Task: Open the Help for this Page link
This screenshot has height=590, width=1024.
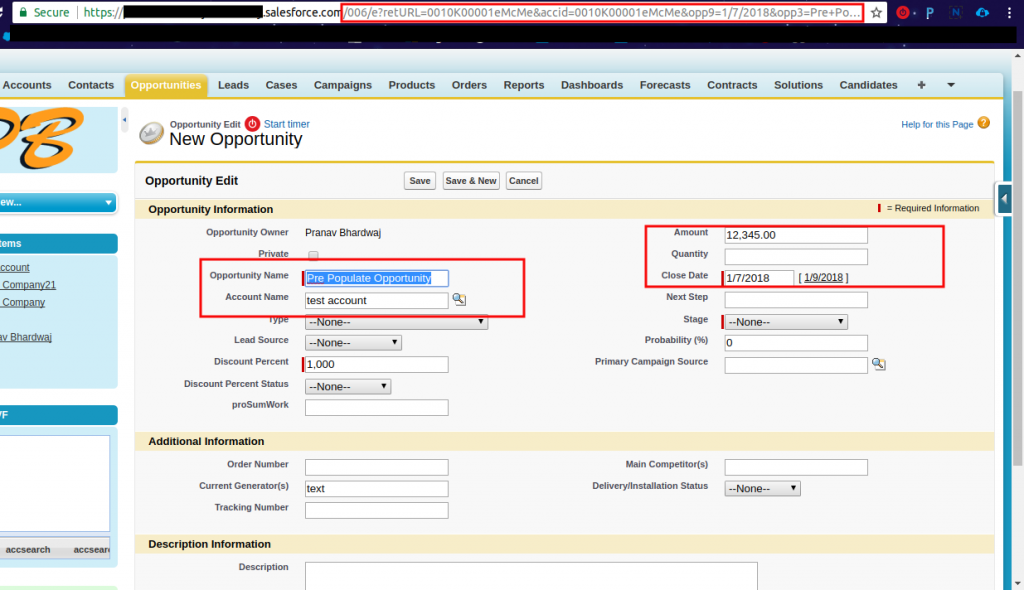Action: [x=937, y=124]
